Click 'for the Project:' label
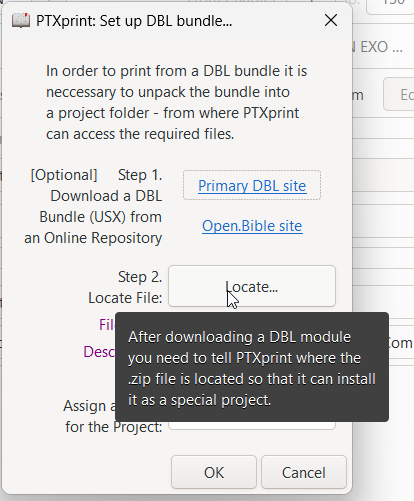Image resolution: width=414 pixels, height=501 pixels. pyautogui.click(x=114, y=427)
